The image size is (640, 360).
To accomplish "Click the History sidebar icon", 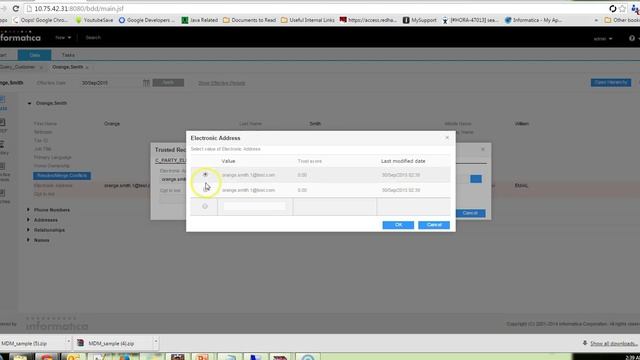I will [3, 147].
